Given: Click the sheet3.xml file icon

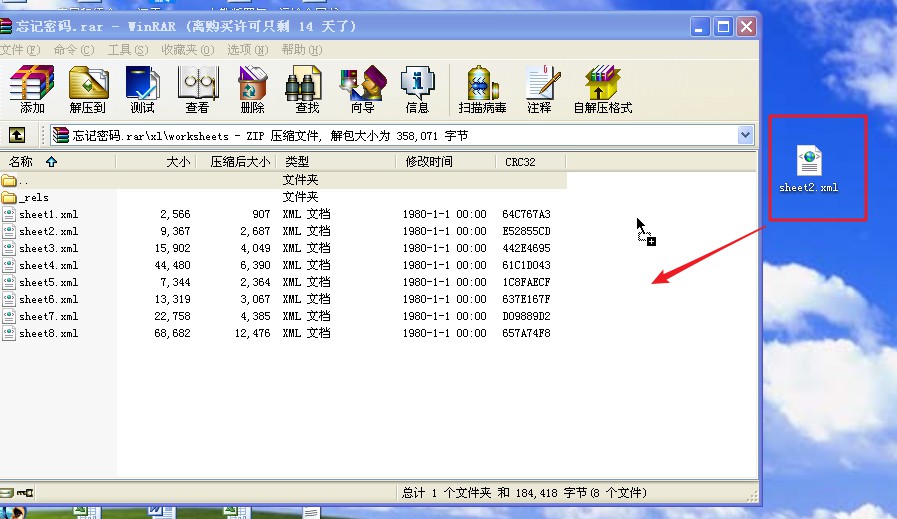Looking at the screenshot, I should (9, 248).
